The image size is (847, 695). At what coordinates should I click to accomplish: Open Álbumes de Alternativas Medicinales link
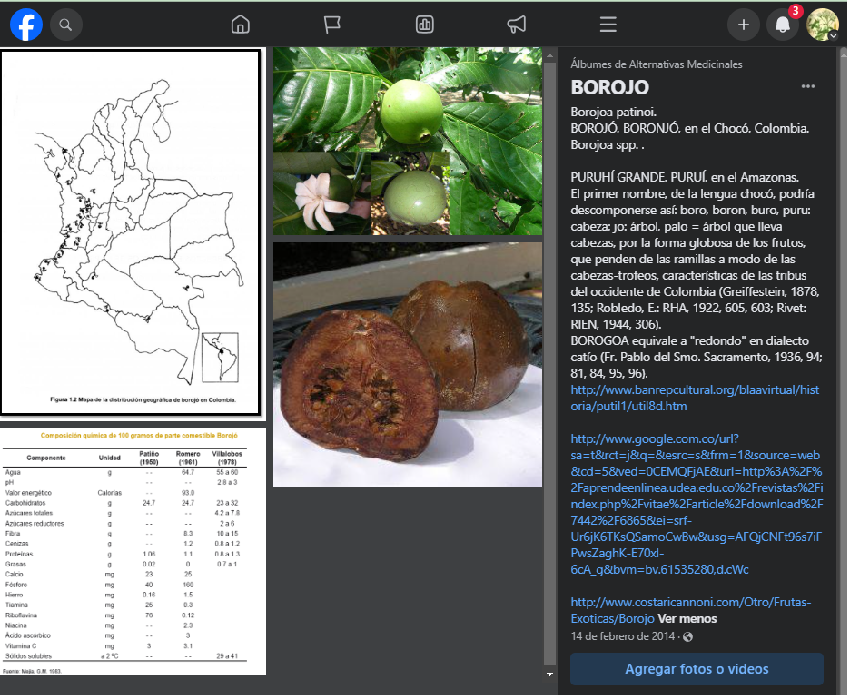(x=656, y=64)
